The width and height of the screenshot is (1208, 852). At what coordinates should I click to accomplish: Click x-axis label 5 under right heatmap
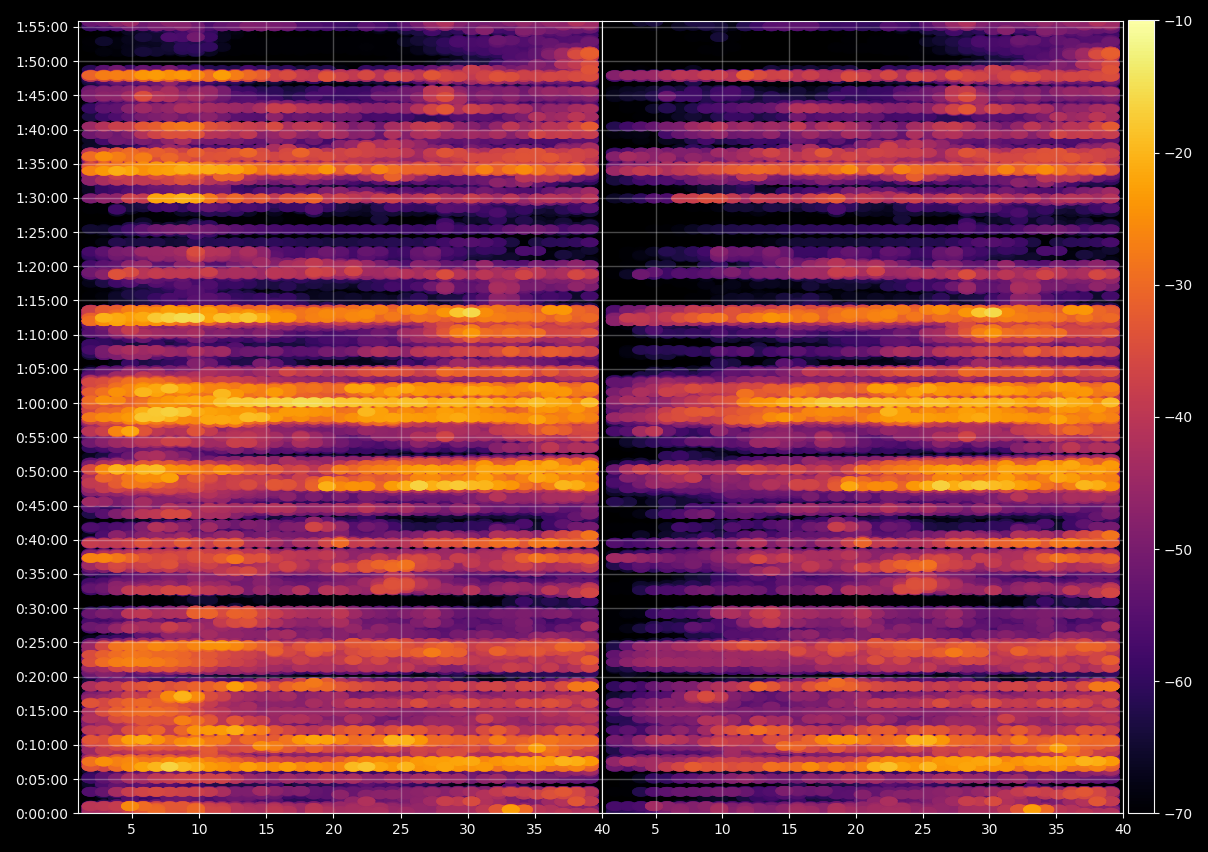click(x=655, y=830)
